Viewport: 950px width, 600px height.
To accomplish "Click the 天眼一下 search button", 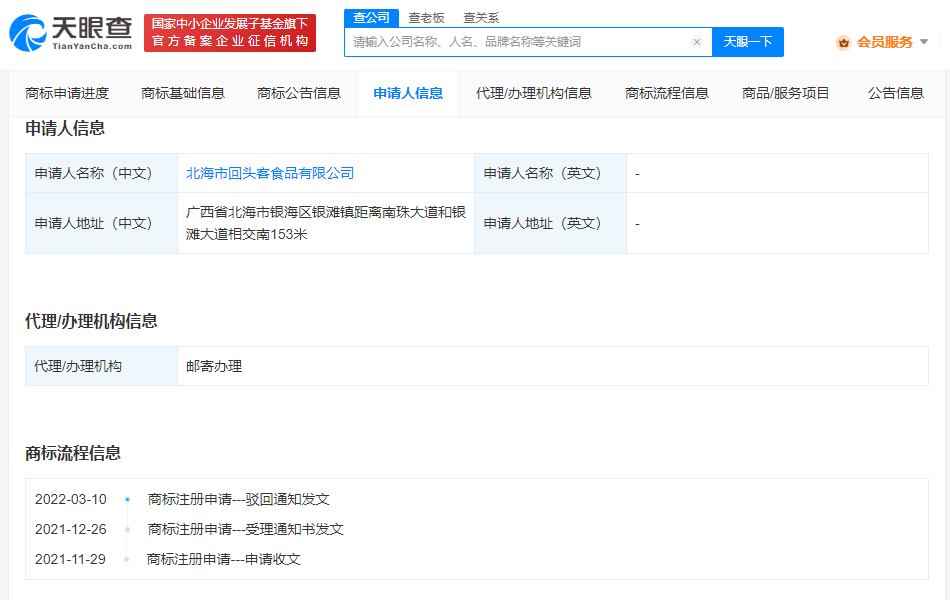I will 748,42.
